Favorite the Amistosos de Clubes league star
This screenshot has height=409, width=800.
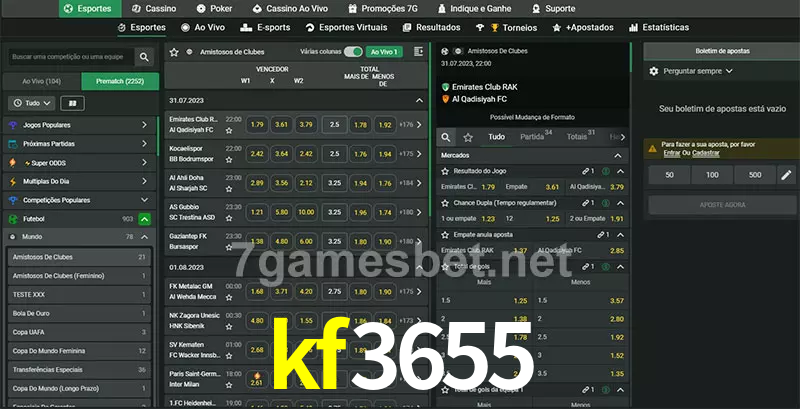click(174, 52)
